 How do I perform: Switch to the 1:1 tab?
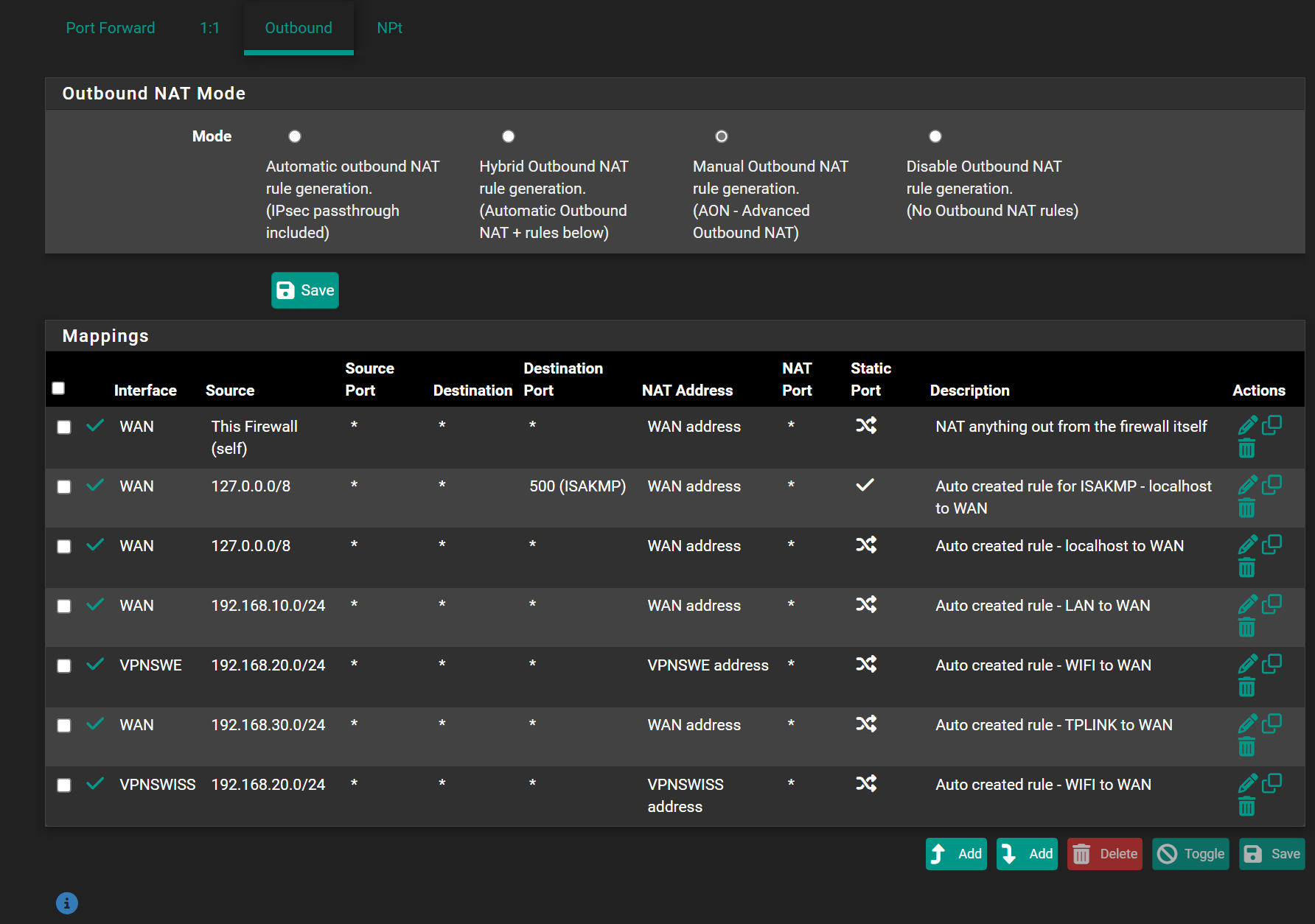point(210,28)
